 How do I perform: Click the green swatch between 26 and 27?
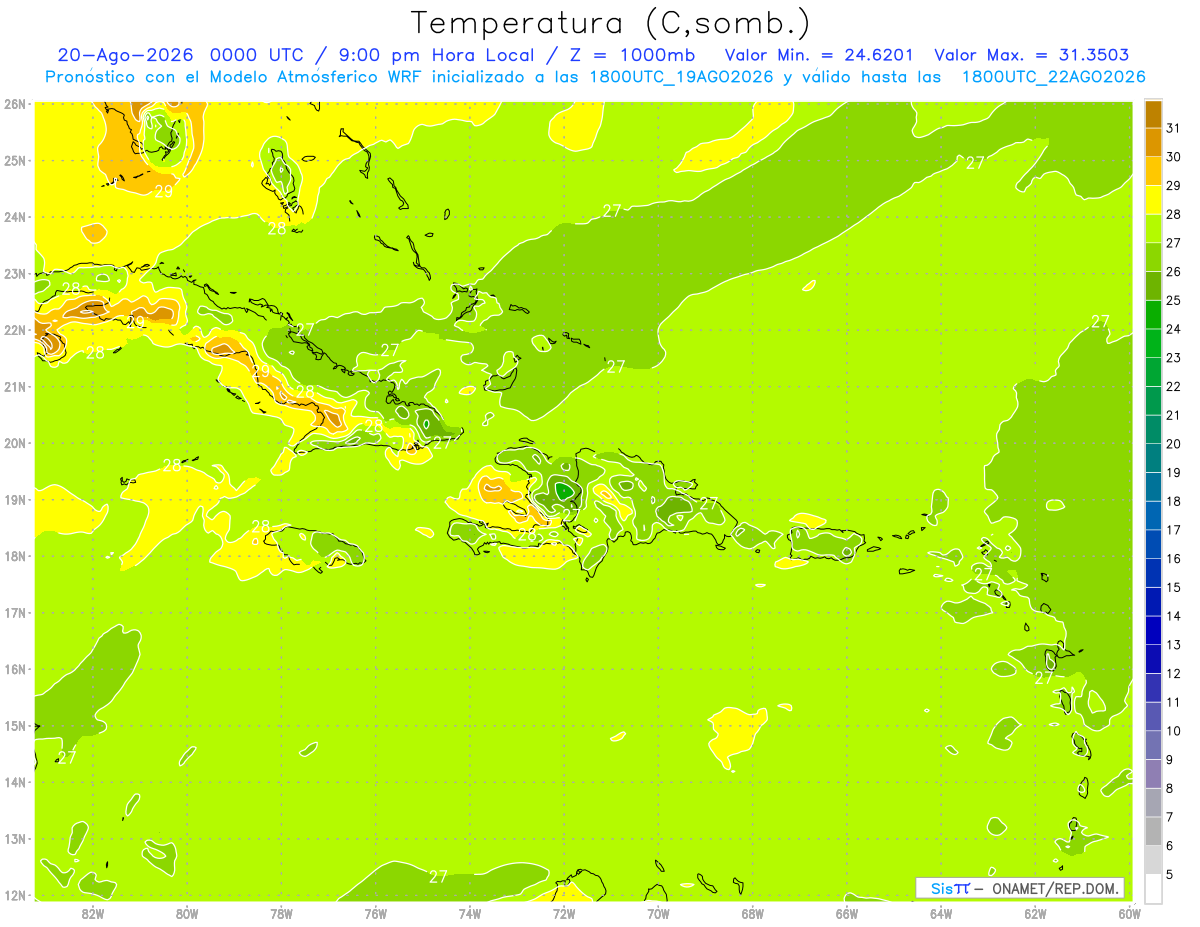pos(1153,257)
